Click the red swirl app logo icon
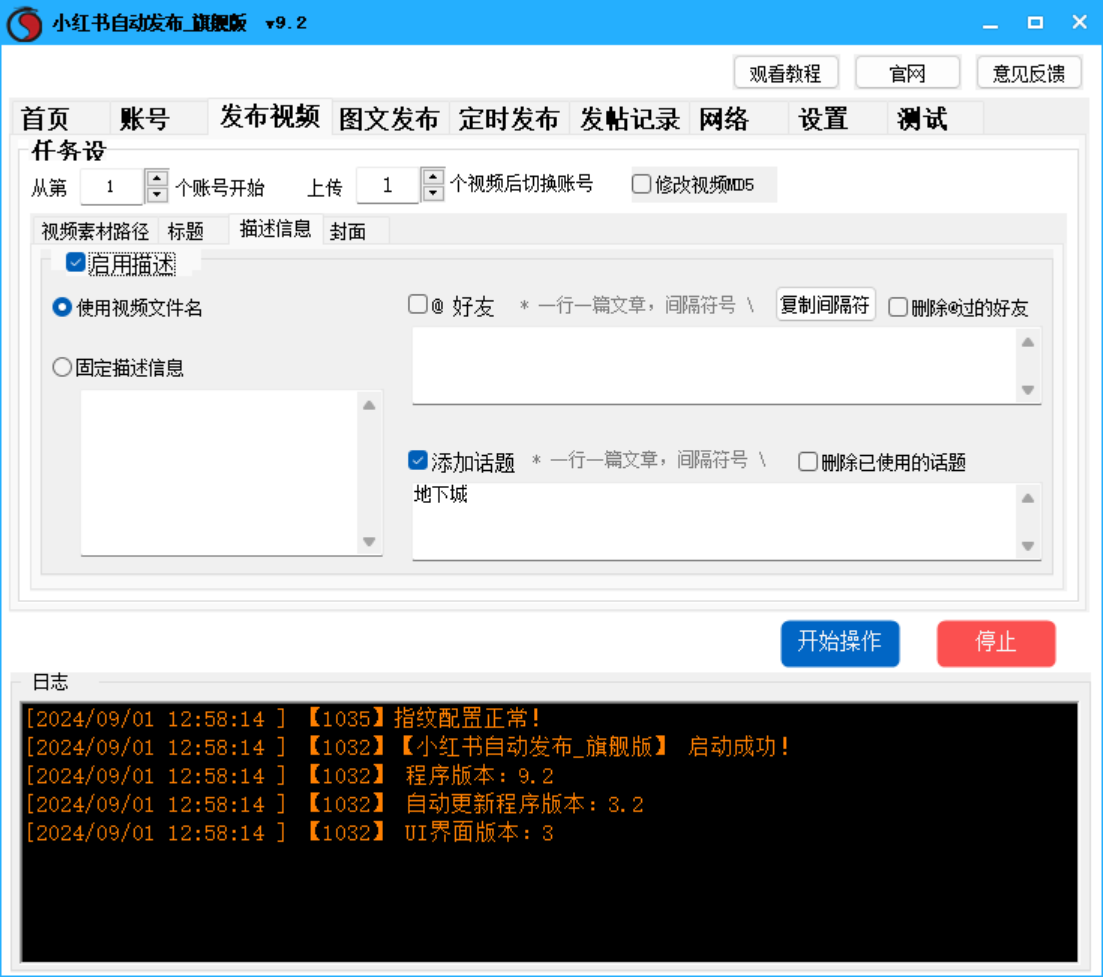 click(25, 23)
